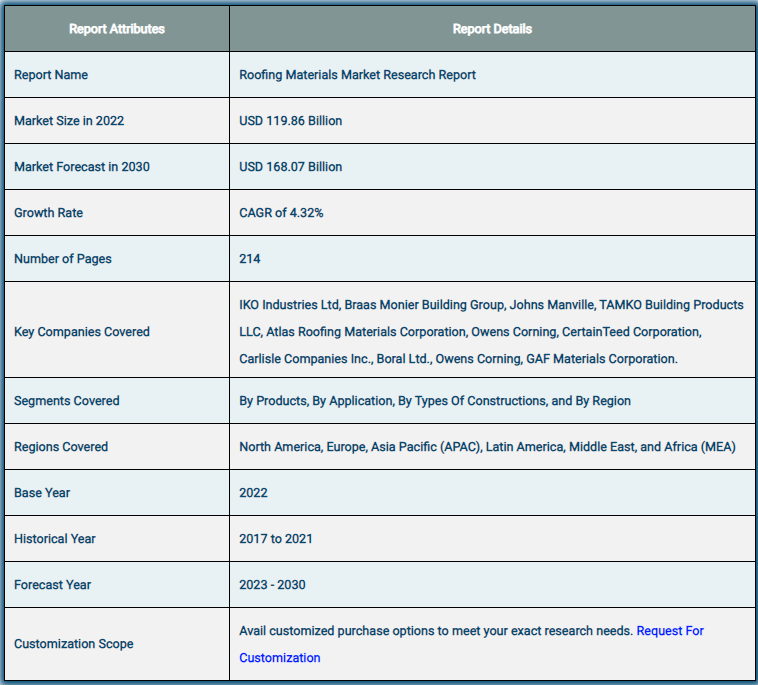The height and width of the screenshot is (685, 758).
Task: Click the Growth Rate label
Action: pos(48,213)
